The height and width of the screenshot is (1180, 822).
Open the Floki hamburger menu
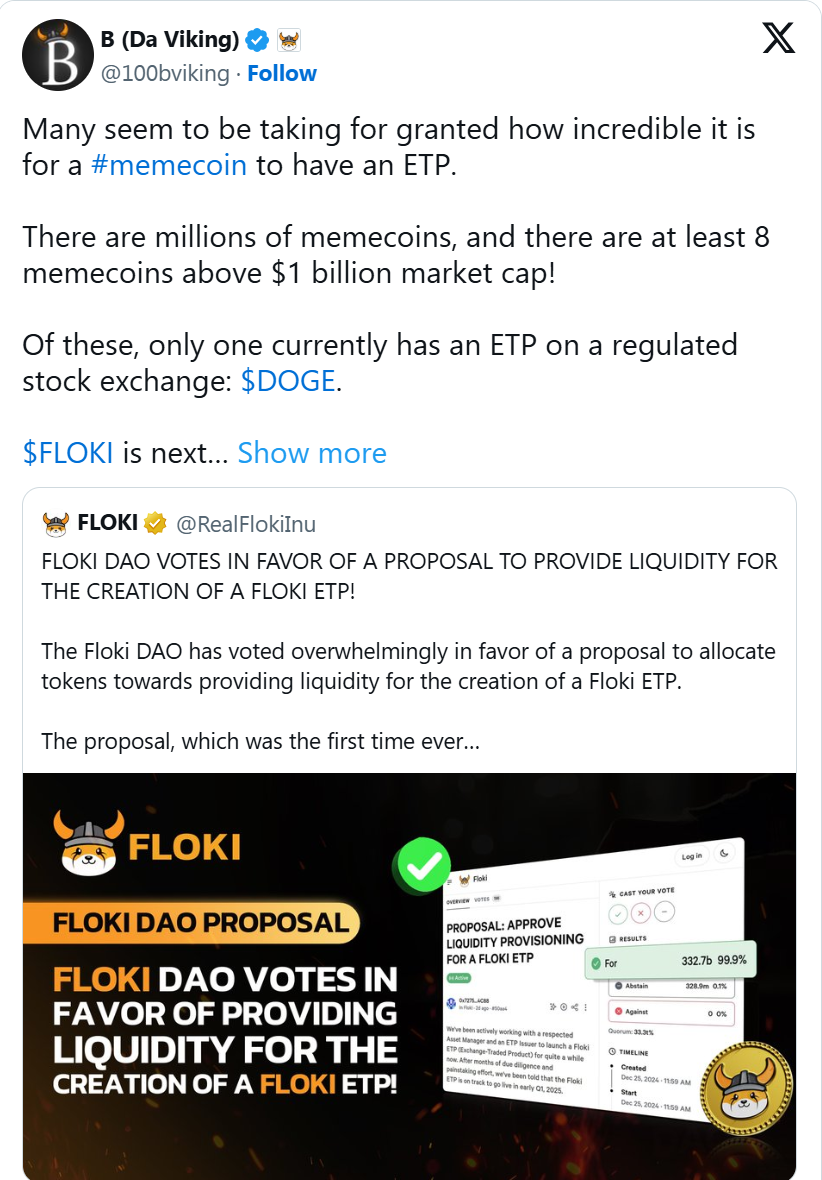pos(449,879)
